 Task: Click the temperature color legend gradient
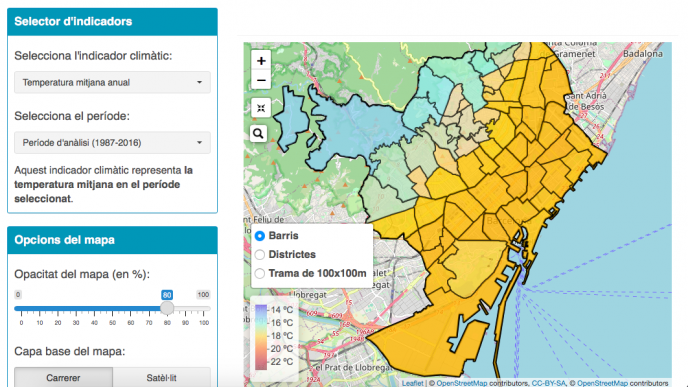(261, 337)
